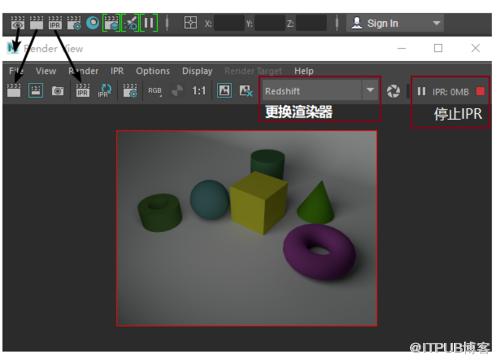The height and width of the screenshot is (363, 500).
Task: Open Render View from Maya status line
Action: click(17, 23)
